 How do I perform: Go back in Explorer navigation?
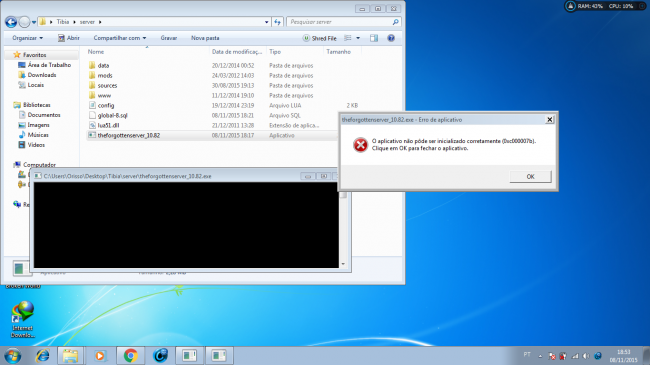click(11, 22)
